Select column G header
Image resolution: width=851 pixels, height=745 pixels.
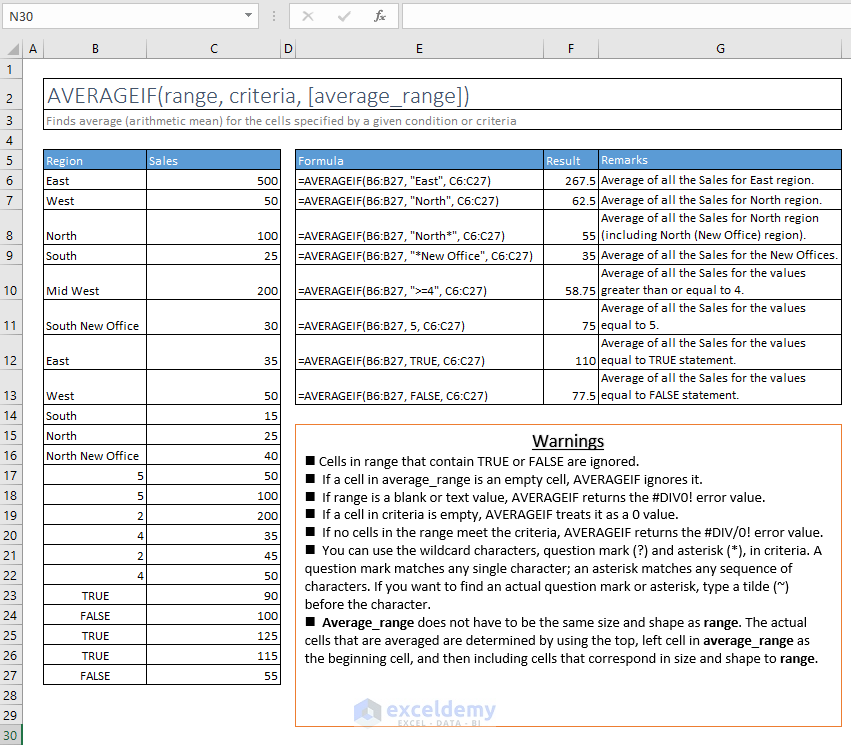(720, 49)
